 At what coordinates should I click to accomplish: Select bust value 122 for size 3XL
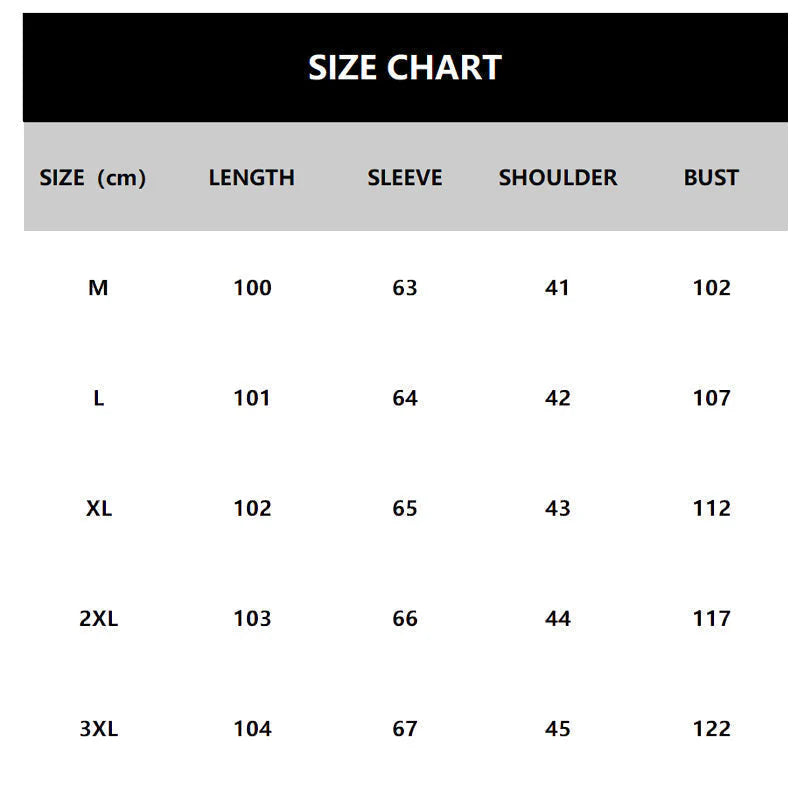711,729
